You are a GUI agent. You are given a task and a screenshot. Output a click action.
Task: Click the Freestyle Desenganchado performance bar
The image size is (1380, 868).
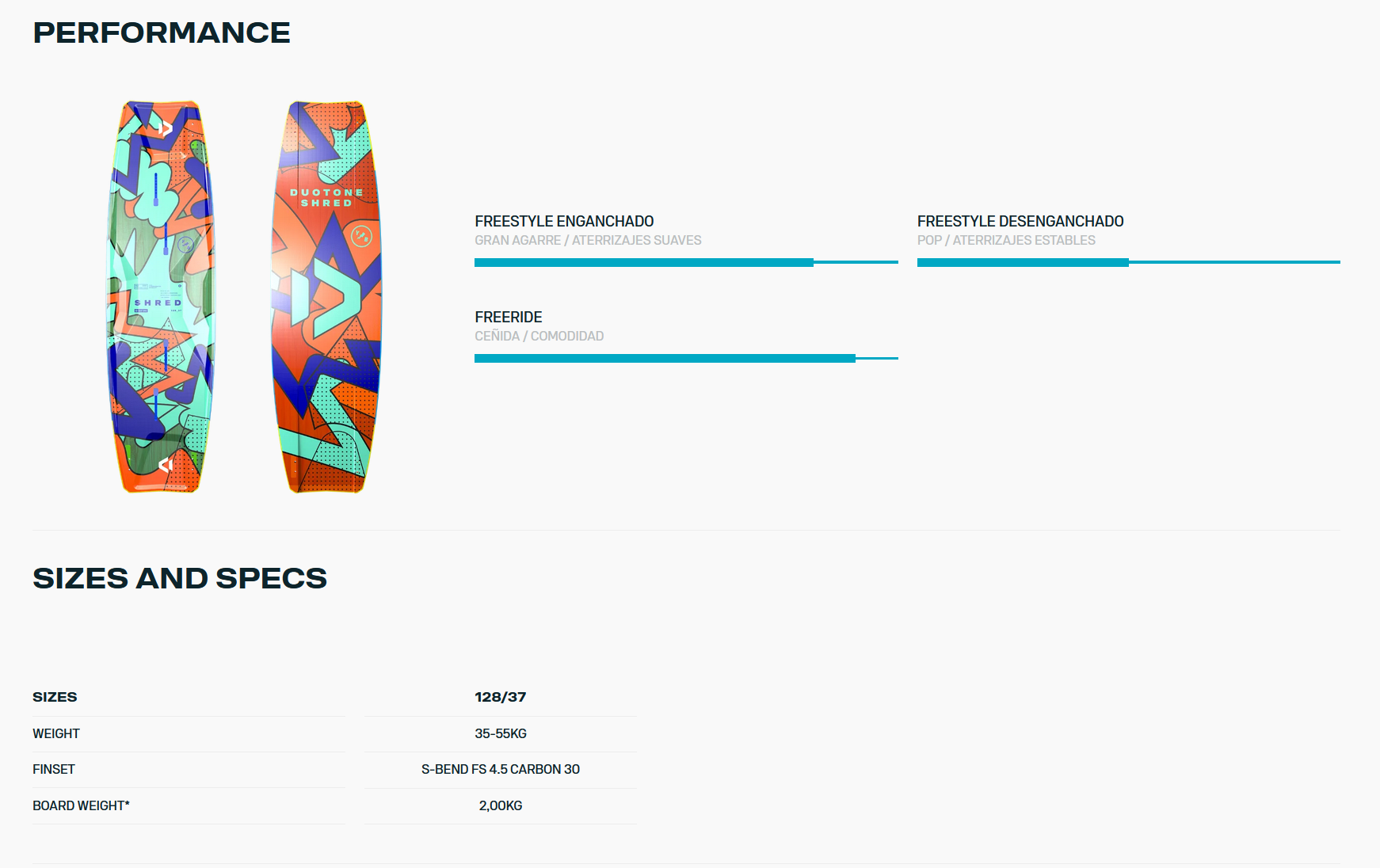pos(1128,262)
